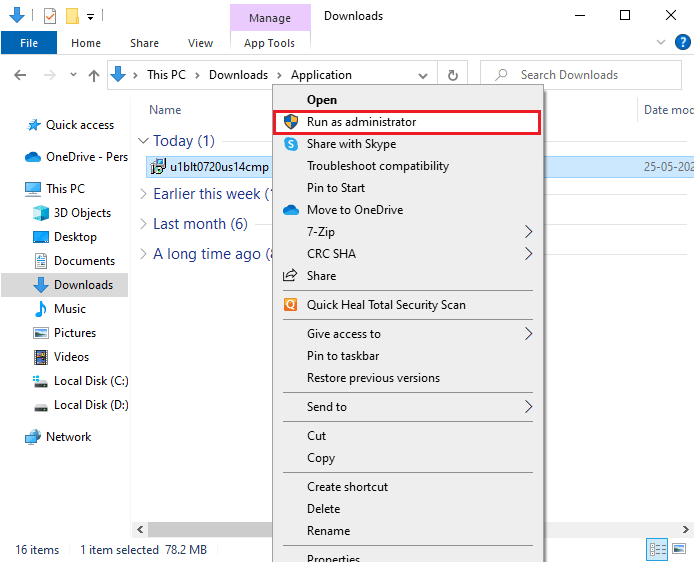695x562 pixels.
Task: Select the u1blt0720us14cmp file
Action: 209,167
